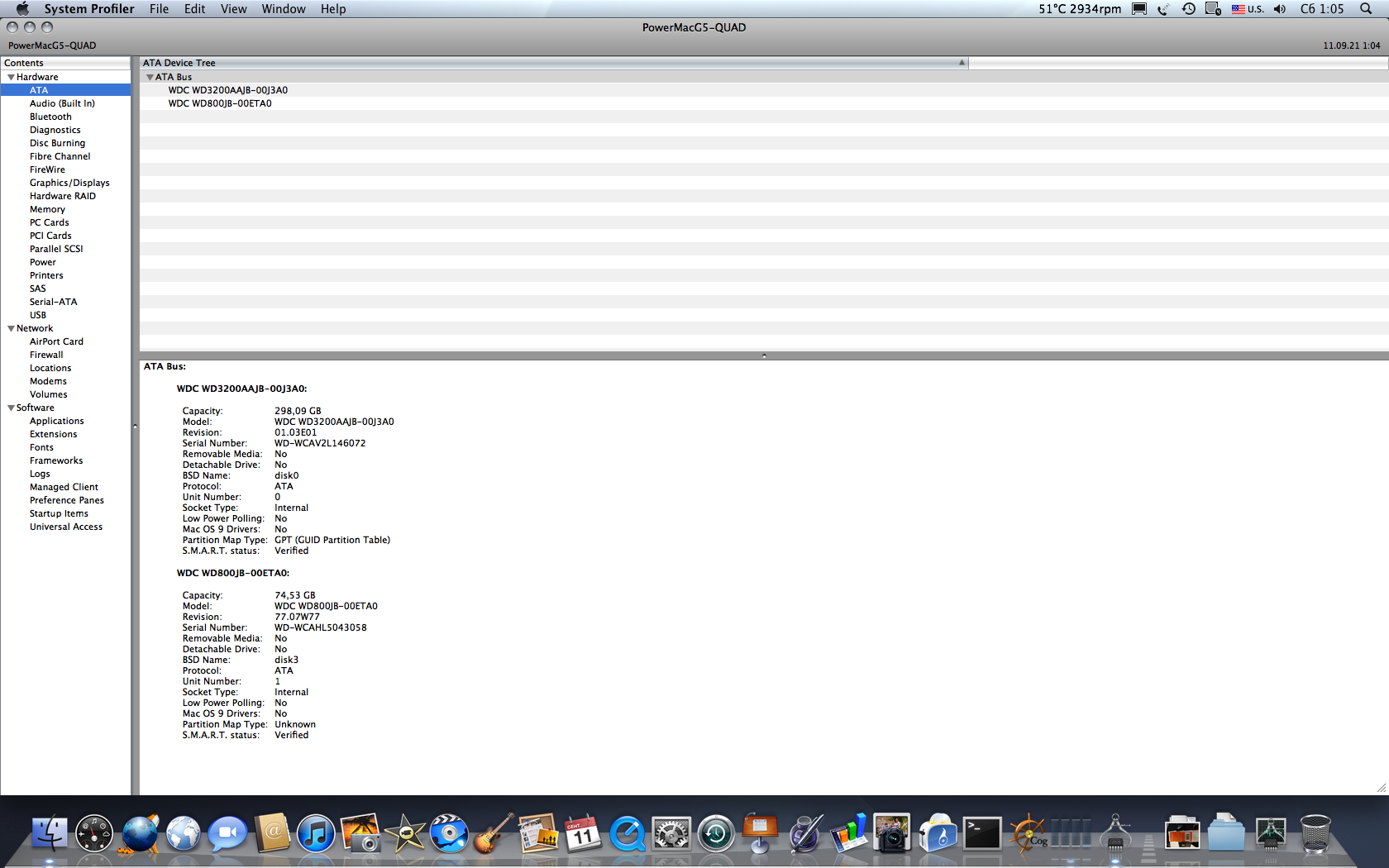Select Startup Items in sidebar

click(59, 513)
